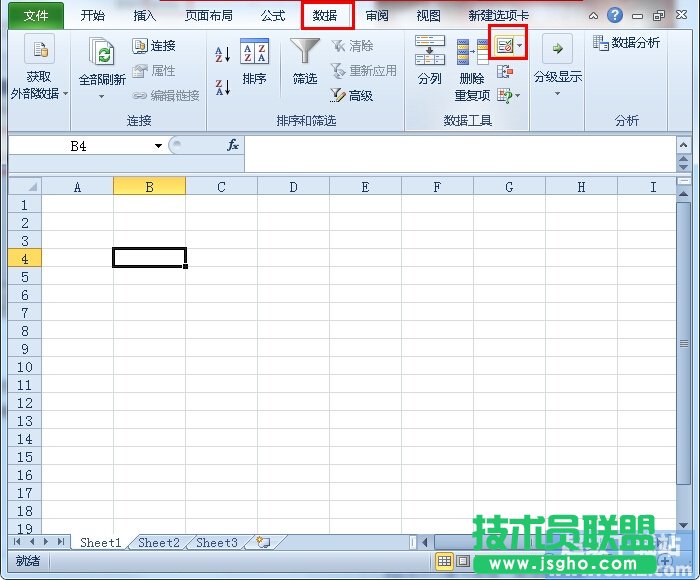This screenshot has width=700, height=580.
Task: Click the horizontal scrollbar left arrow
Action: [x=425, y=542]
